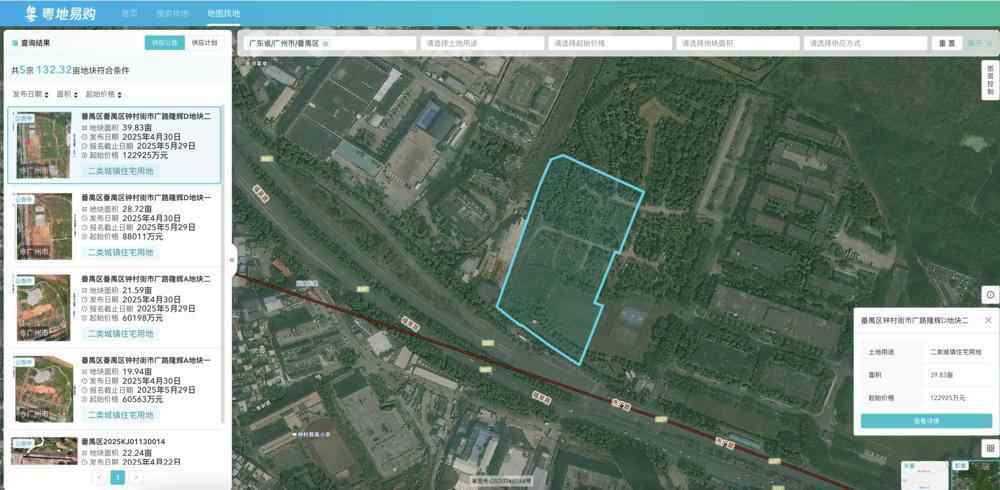Image resolution: width=1000 pixels, height=490 pixels.
Task: Open the 首页 tab in header
Action: click(x=129, y=13)
